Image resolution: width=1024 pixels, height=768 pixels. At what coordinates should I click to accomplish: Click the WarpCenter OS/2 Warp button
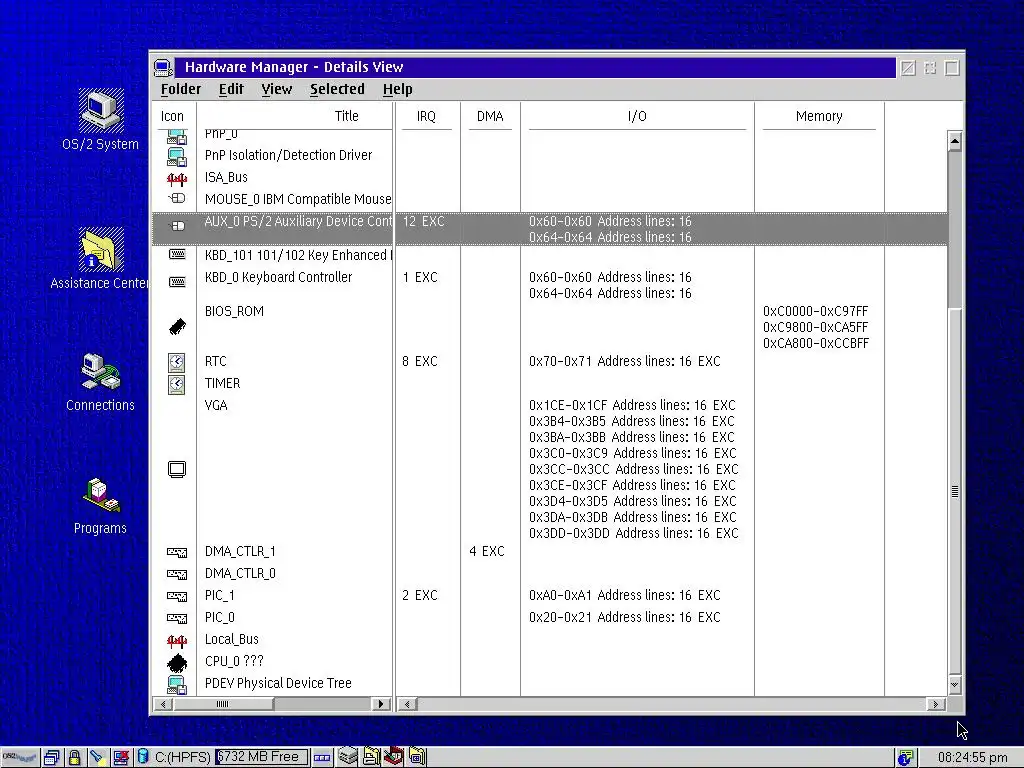pos(20,758)
